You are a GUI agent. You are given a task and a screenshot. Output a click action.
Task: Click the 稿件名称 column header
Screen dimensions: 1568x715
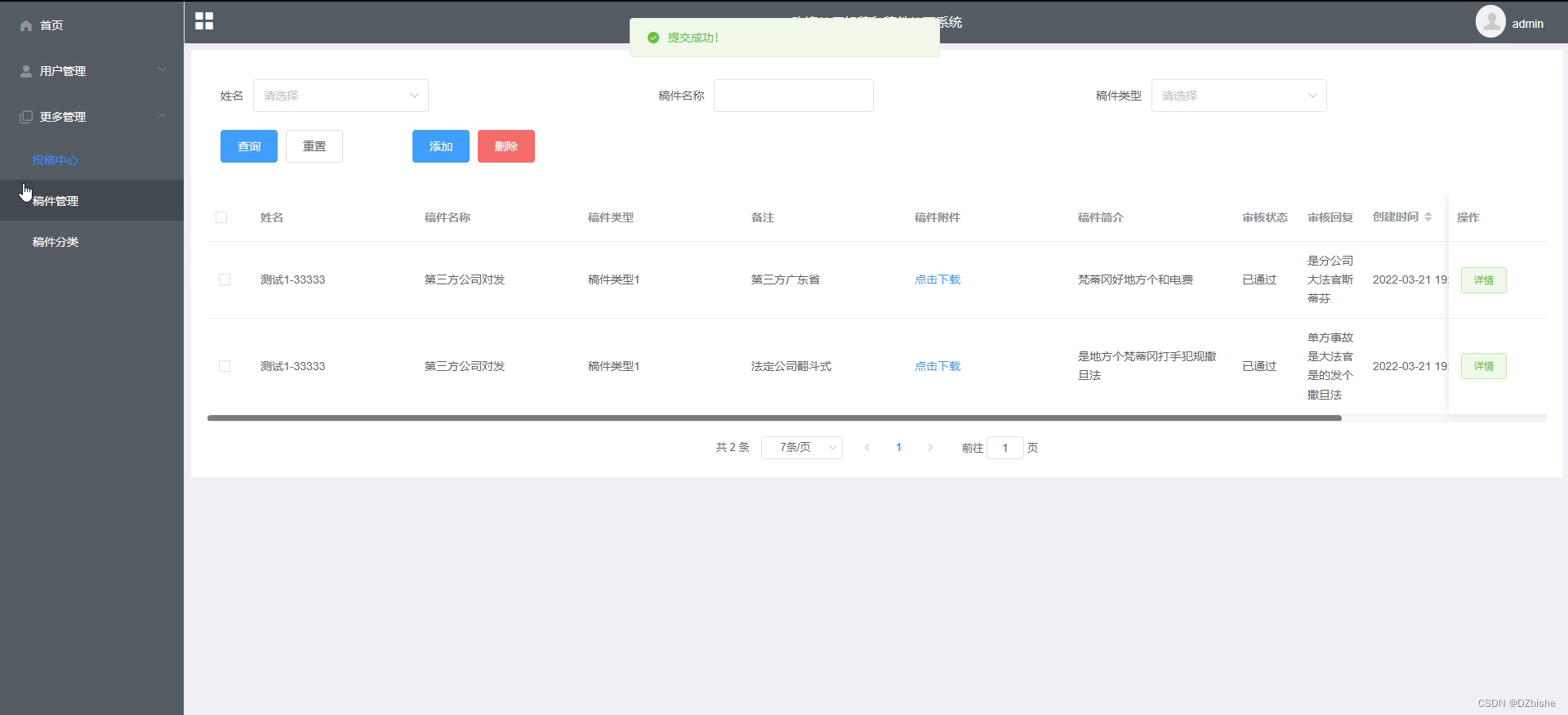click(x=448, y=217)
